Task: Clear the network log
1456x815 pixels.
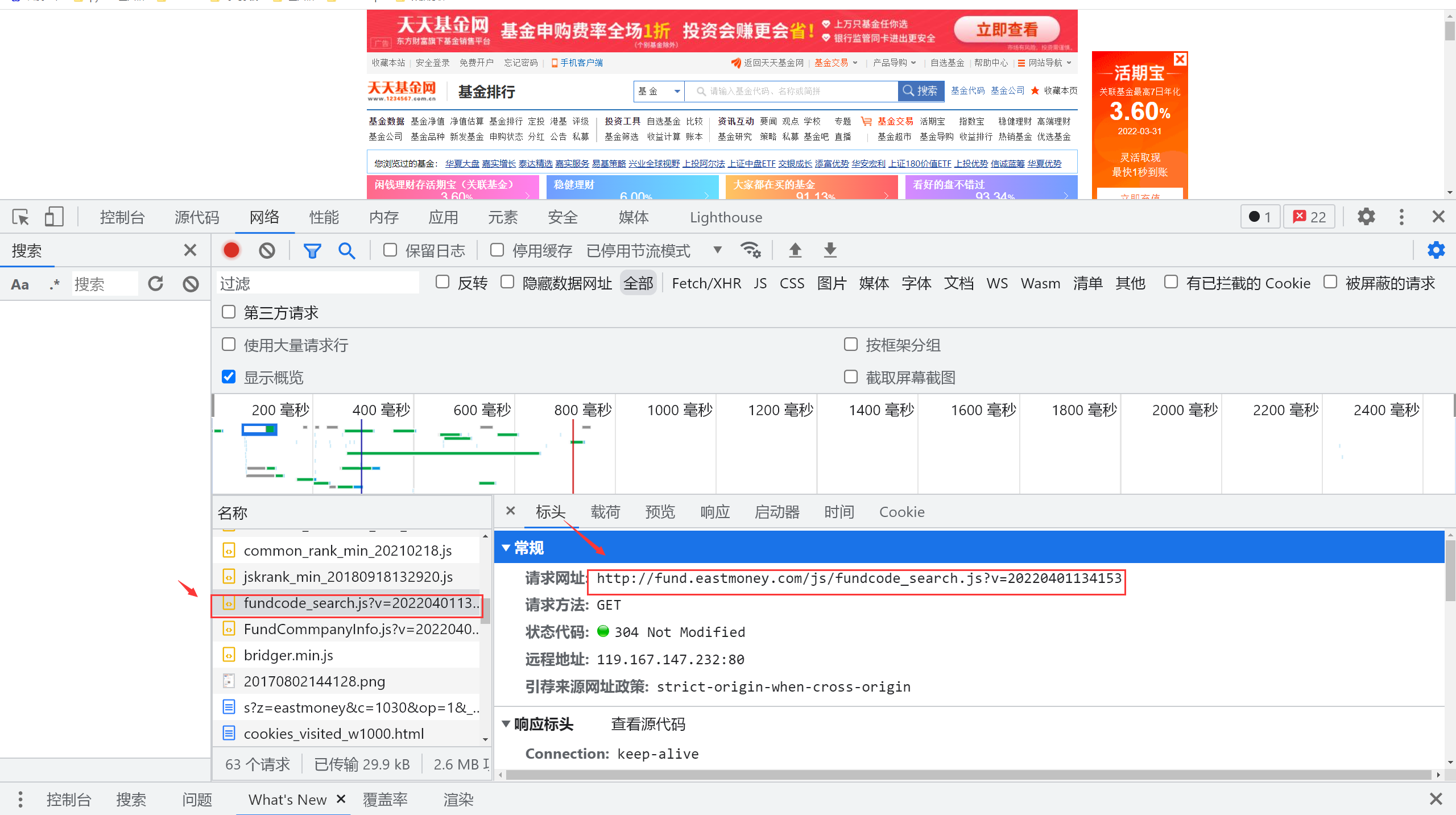Action: (267, 250)
